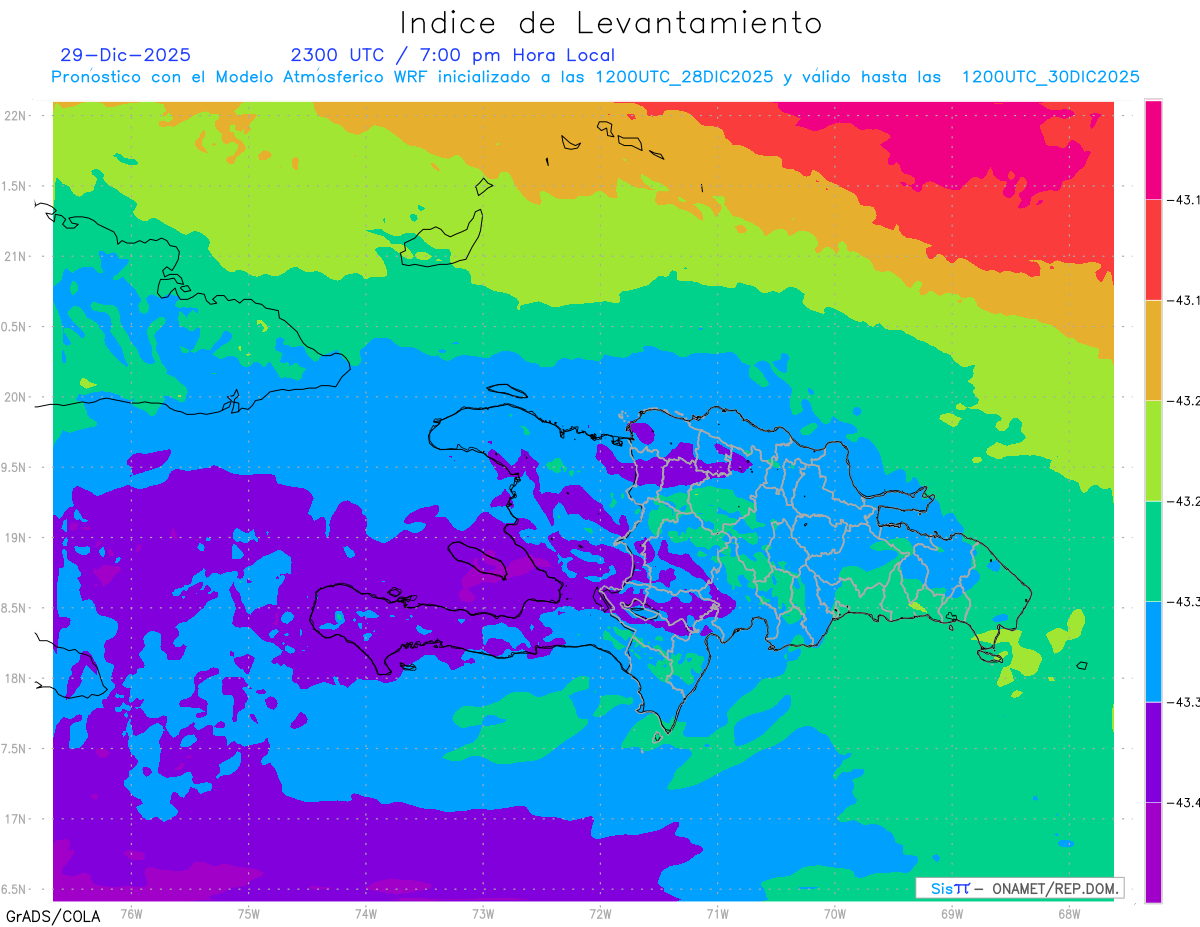Click the "6.5N" latitude label
The image size is (1200, 927).
click(x=13, y=889)
